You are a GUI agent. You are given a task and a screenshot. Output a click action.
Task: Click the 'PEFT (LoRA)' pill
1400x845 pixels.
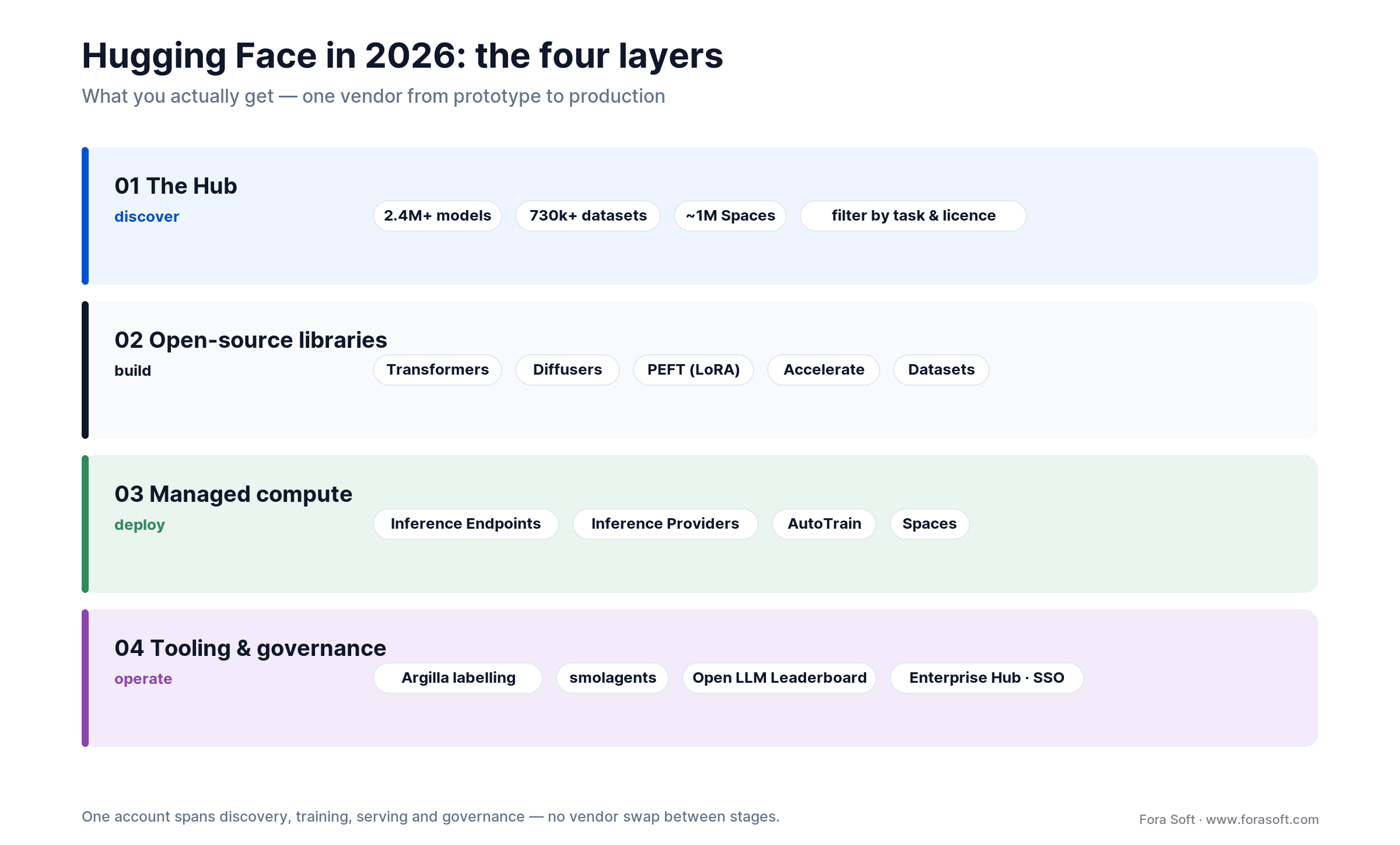tap(694, 370)
